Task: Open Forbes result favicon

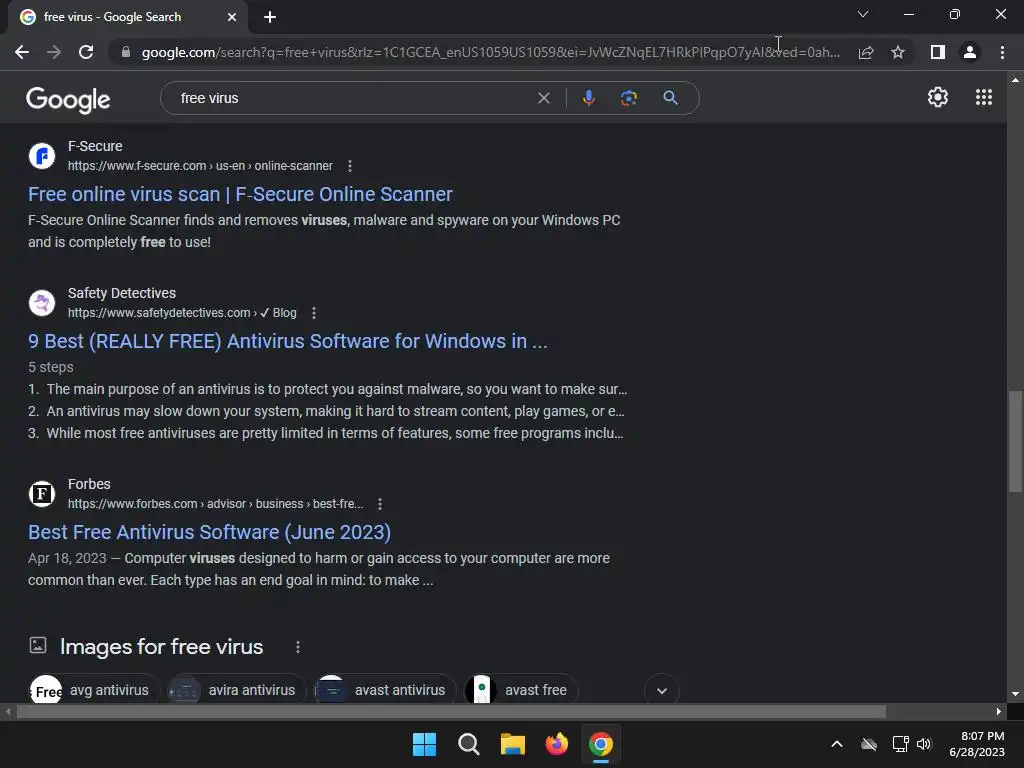Action: click(x=42, y=494)
